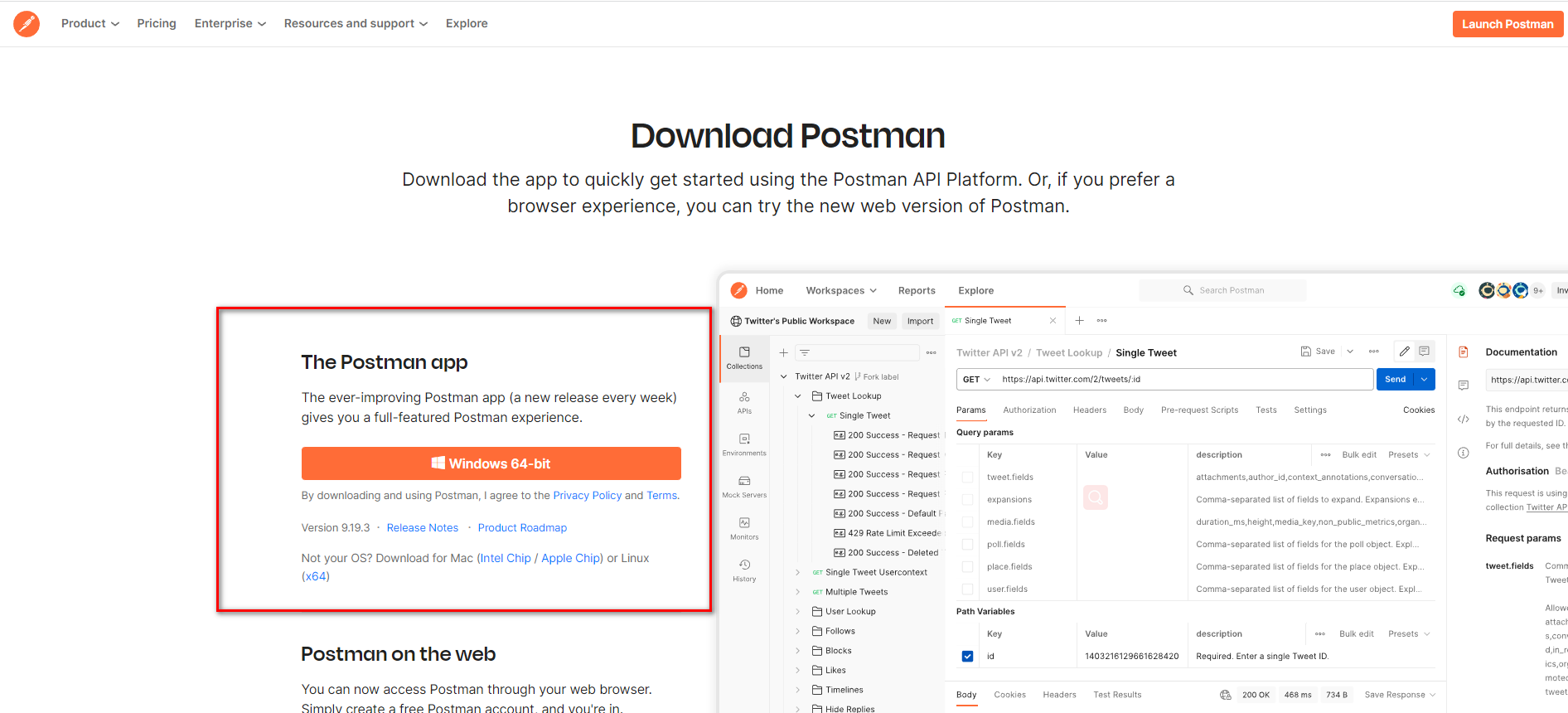The image size is (1568, 713).
Task: Uncheck the id path variable checkbox
Action: (x=967, y=657)
